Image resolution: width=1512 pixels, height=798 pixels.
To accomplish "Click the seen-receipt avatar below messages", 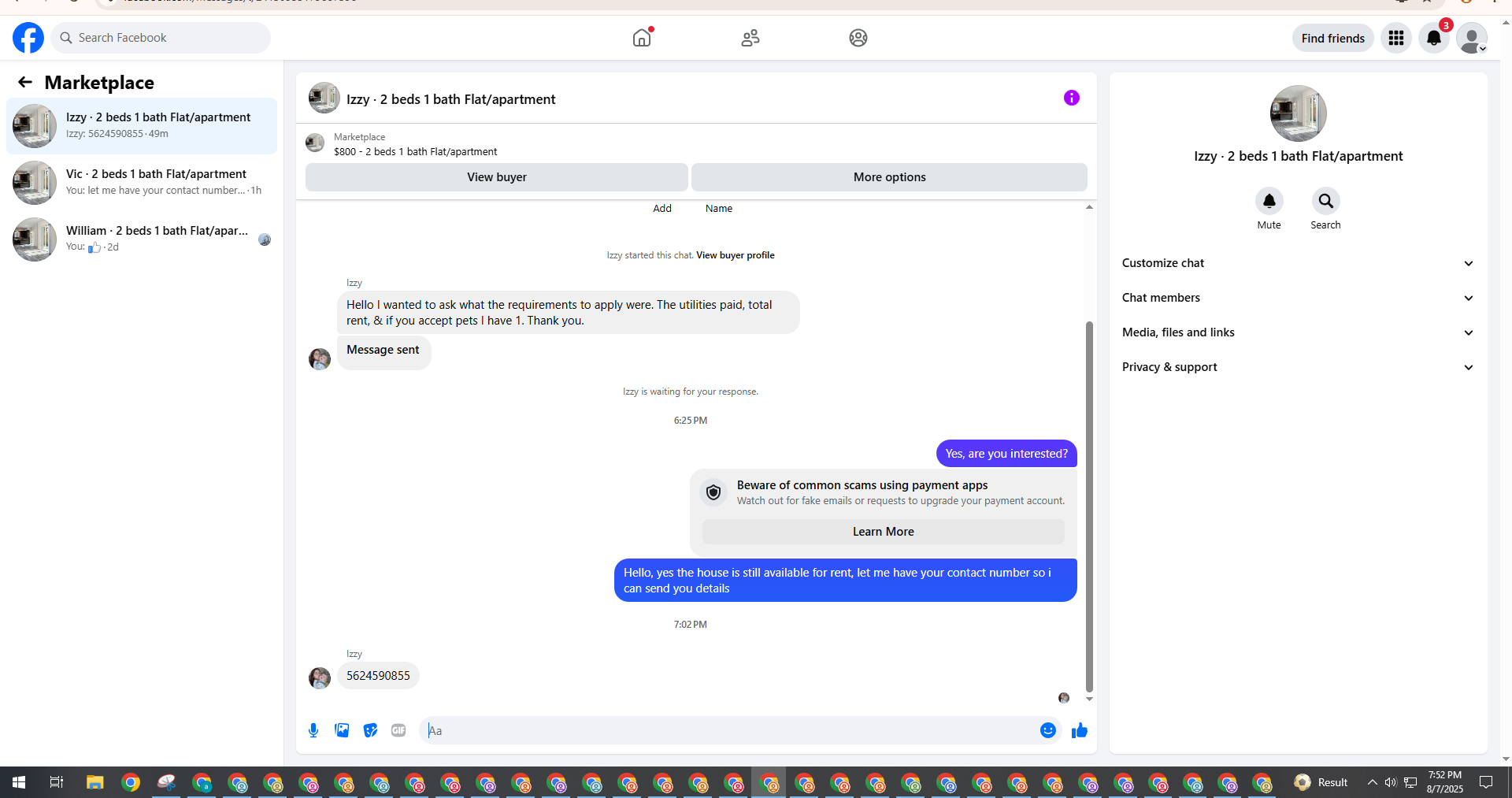I will pyautogui.click(x=1064, y=698).
